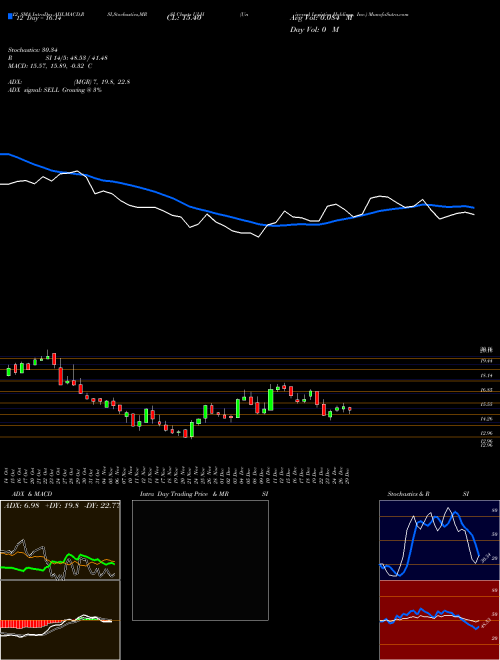
Task: Click the 'Stochastics: 30.34' readout
Action: (x=32, y=50)
